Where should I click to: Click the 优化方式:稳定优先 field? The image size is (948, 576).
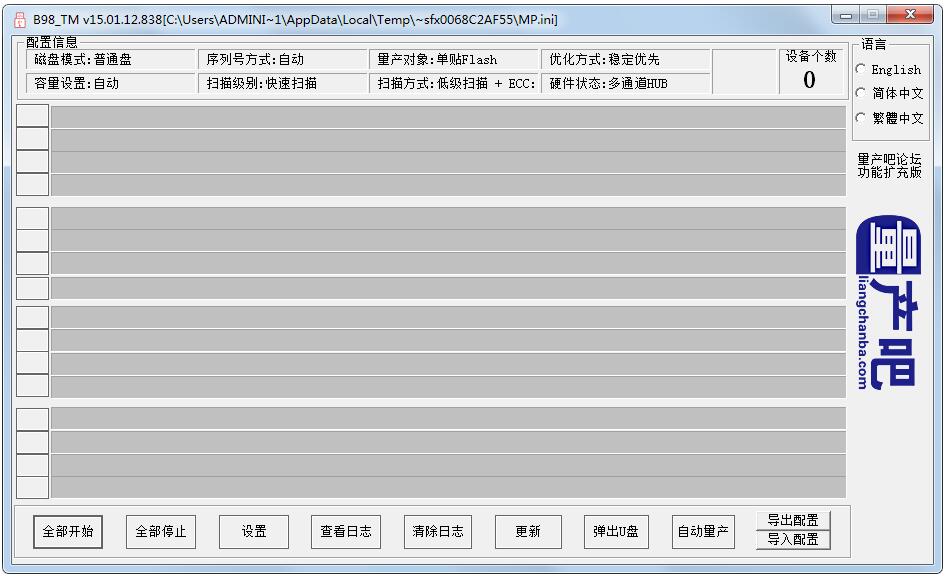(625, 59)
